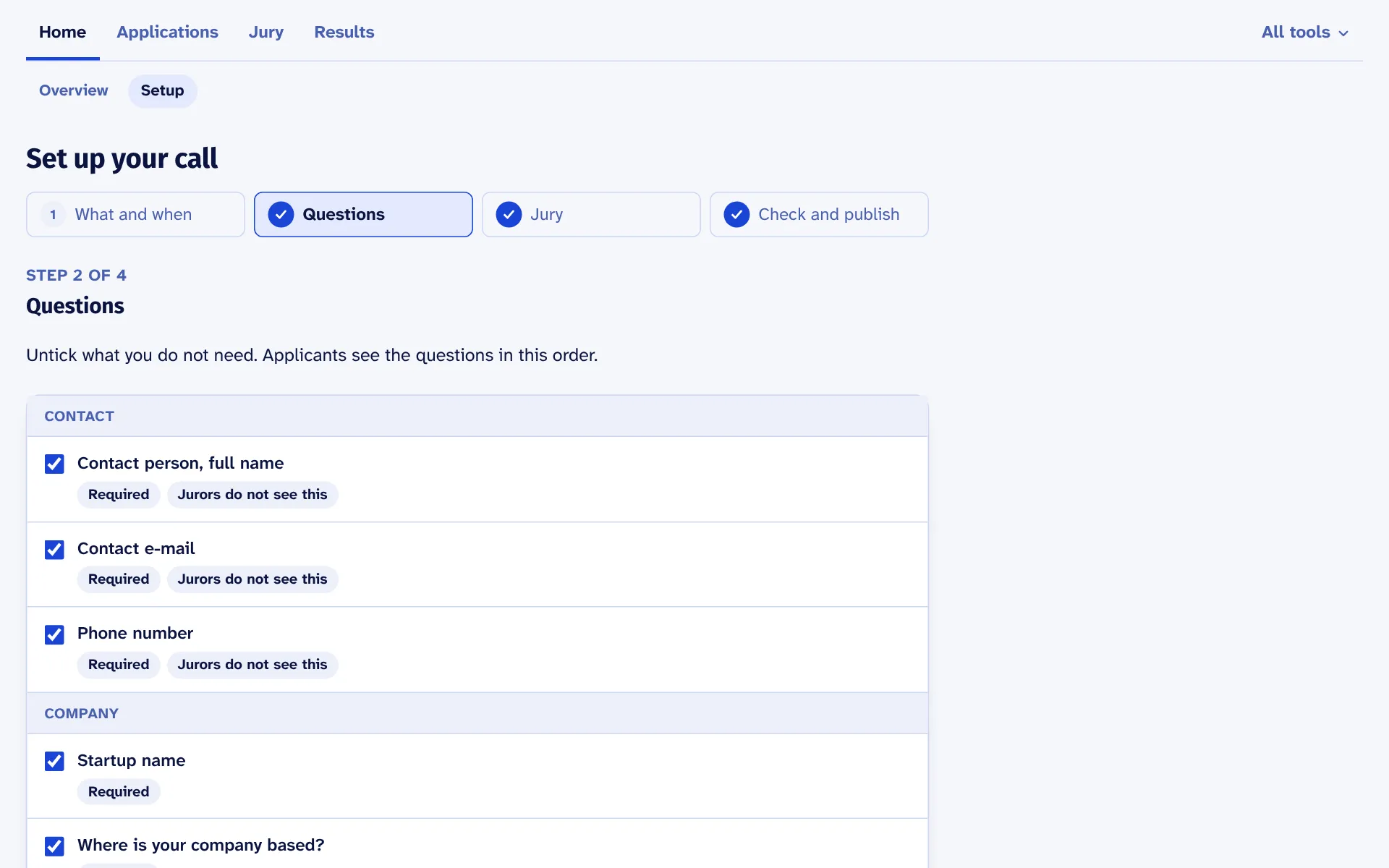1389x868 pixels.
Task: Open the Home tab
Action: click(62, 32)
